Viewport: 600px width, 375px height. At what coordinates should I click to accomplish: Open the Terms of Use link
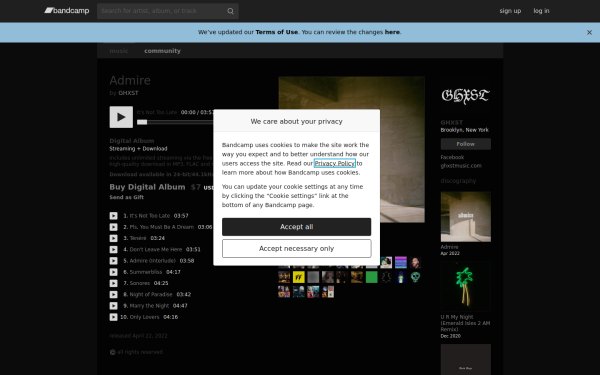(276, 32)
